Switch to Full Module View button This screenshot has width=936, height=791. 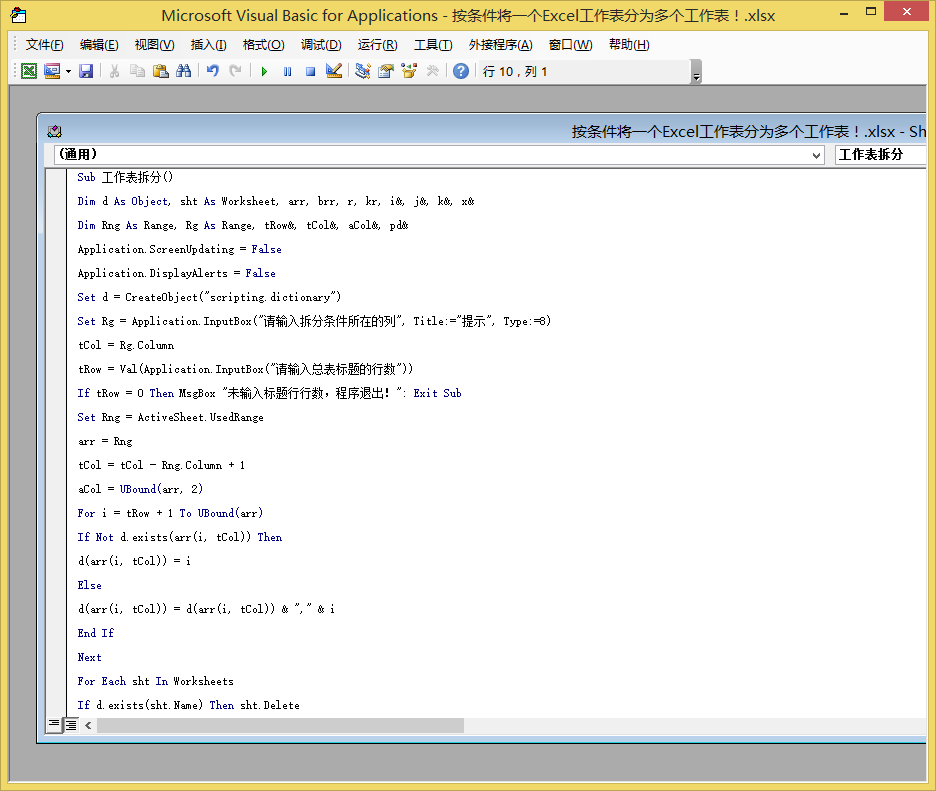(70, 725)
